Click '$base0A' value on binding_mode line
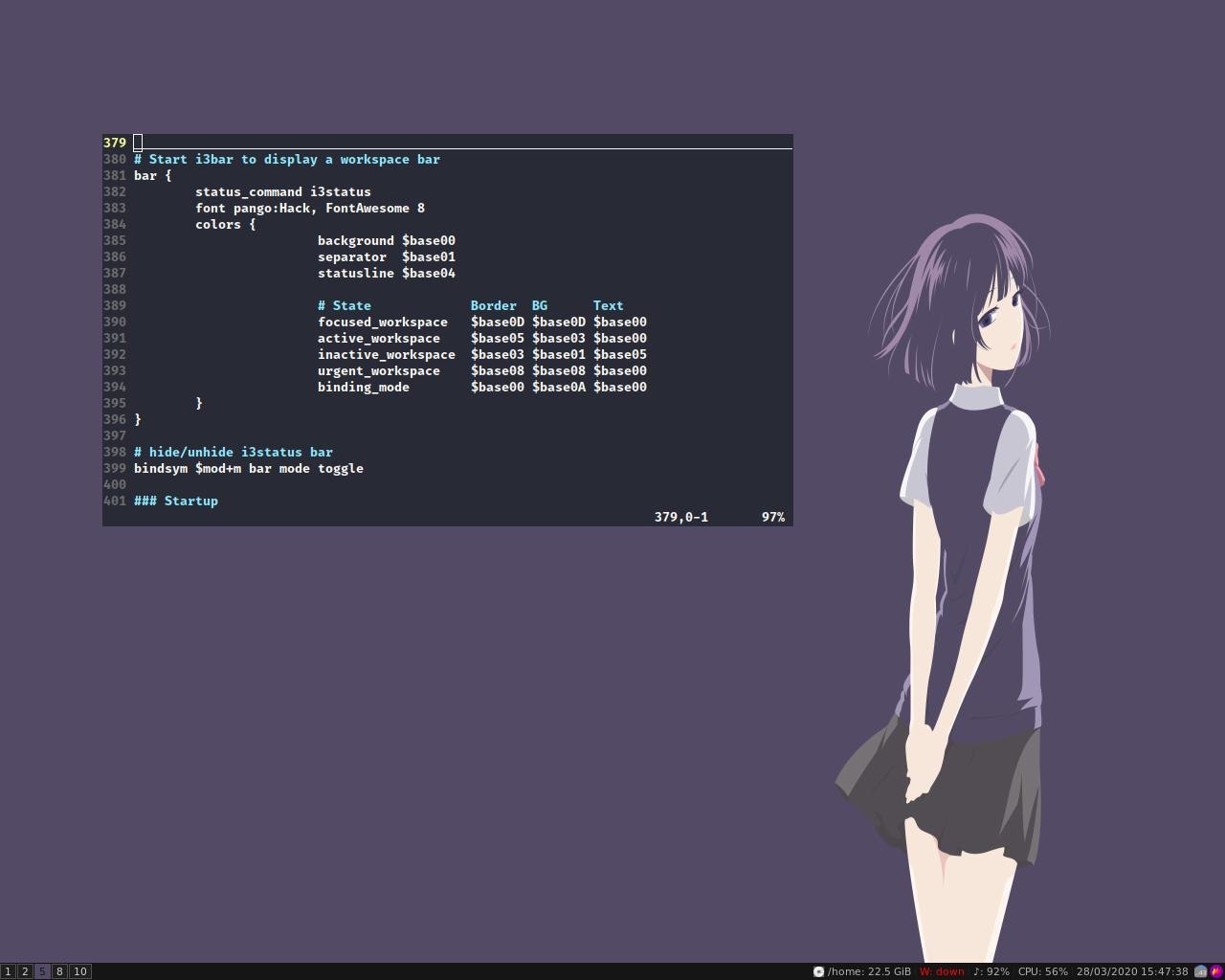The height and width of the screenshot is (980, 1225). click(559, 387)
